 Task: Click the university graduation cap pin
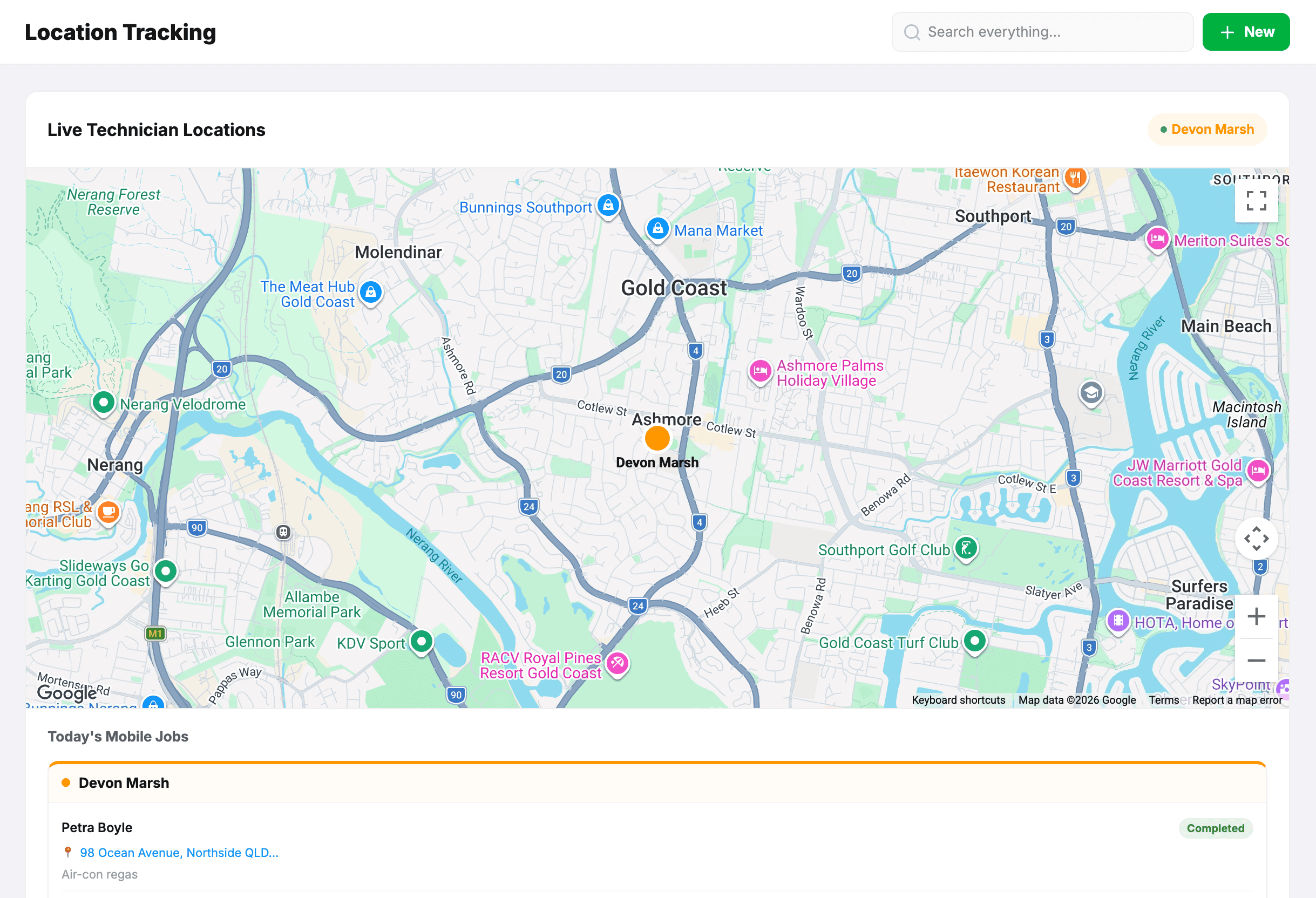(x=1091, y=393)
